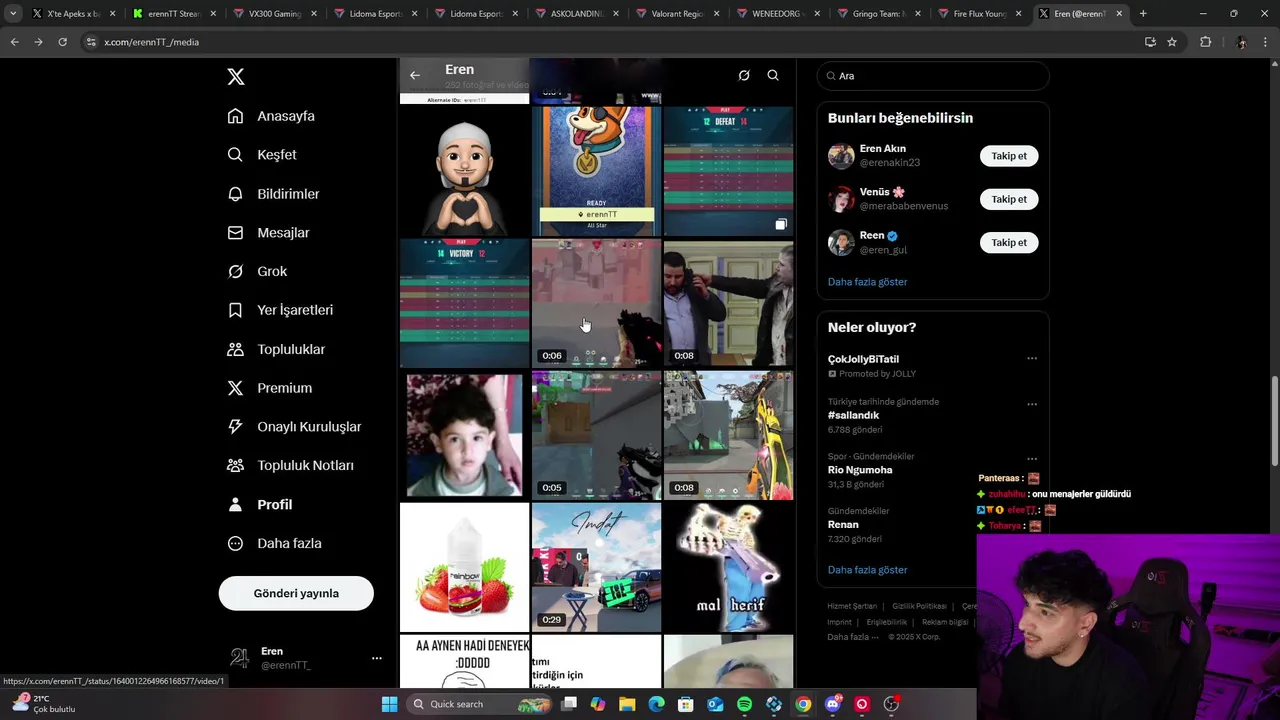Click Erişilebilirlik footer link
The image size is (1280, 720).
(887, 622)
